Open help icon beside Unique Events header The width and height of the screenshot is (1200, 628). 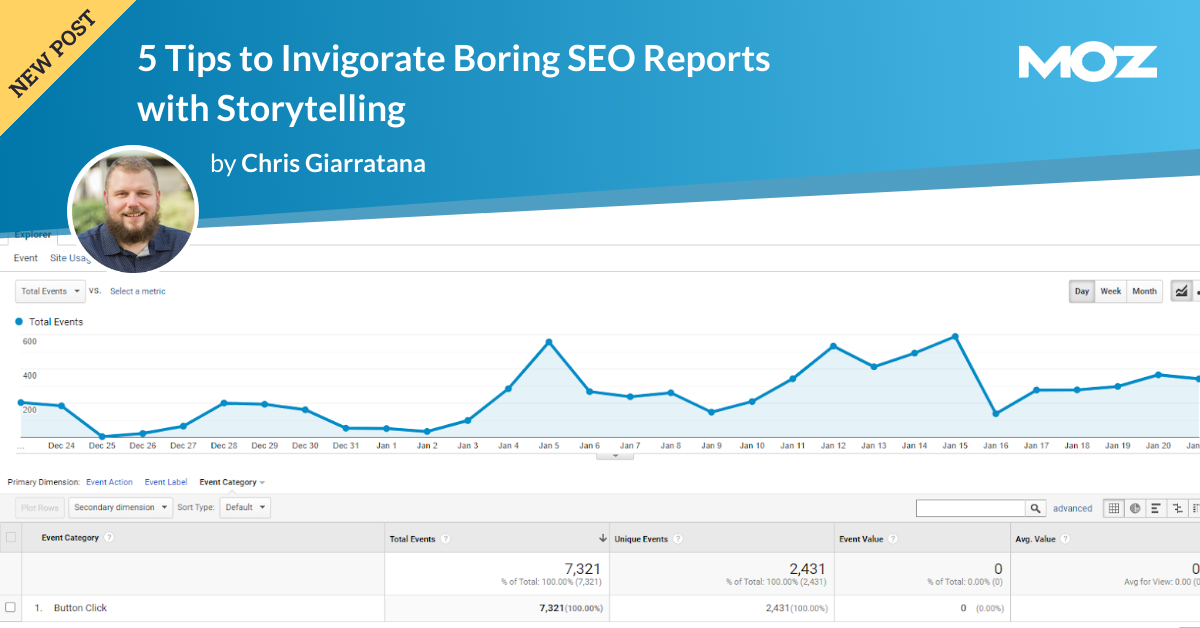click(x=677, y=539)
